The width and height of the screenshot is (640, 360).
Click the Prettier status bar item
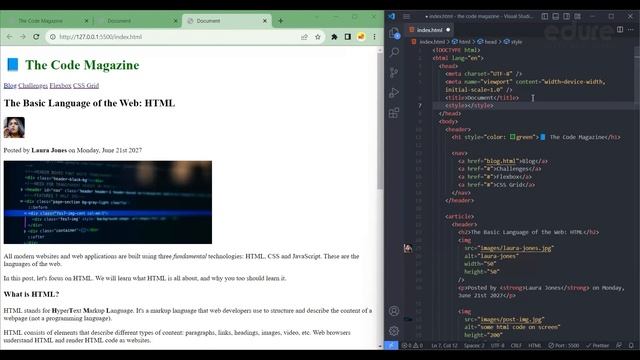pyautogui.click(x=598, y=345)
